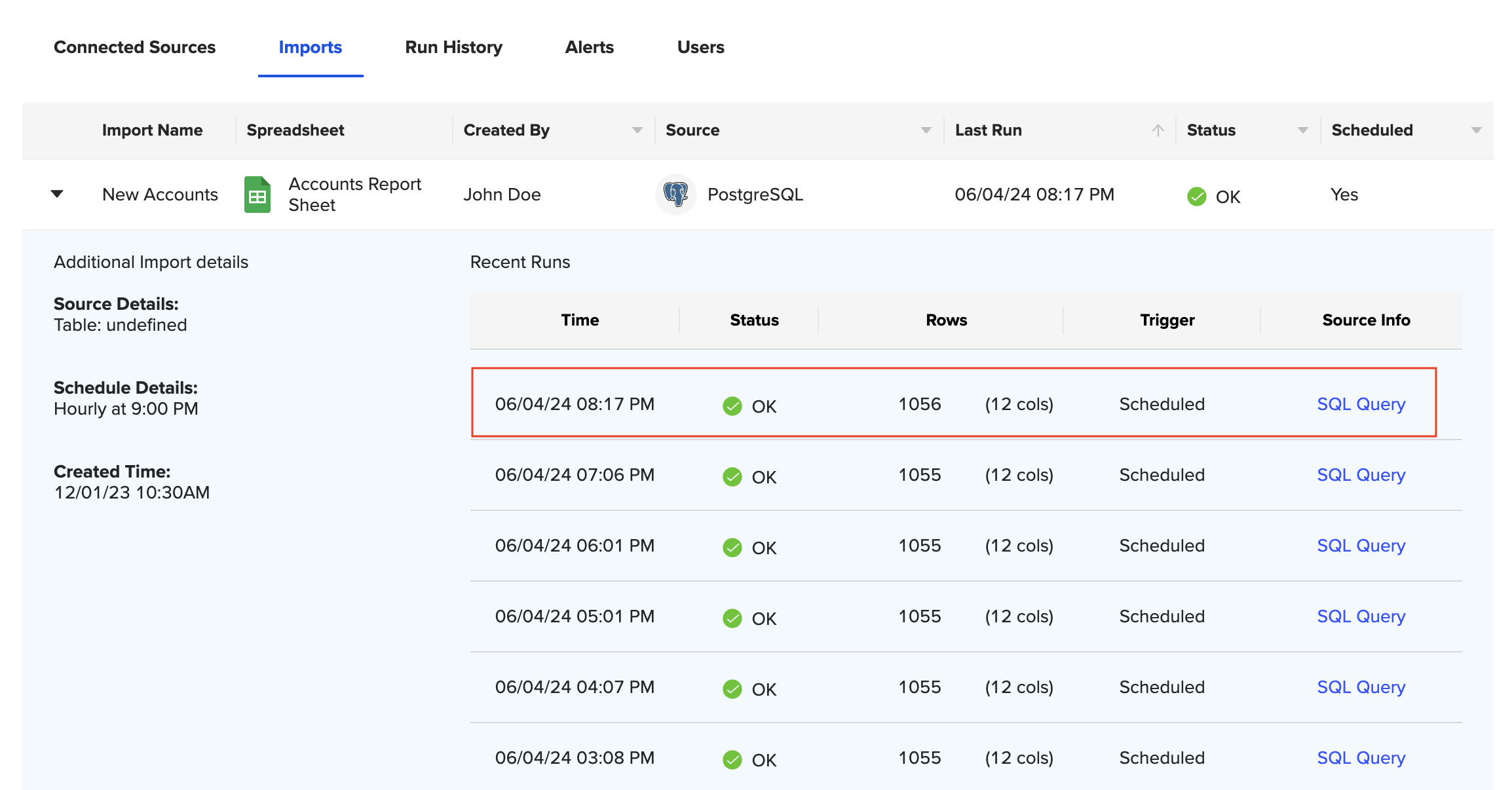Click the 06/04/24 08:17 PM last run cell
This screenshot has height=790, width=1512.
(1034, 195)
